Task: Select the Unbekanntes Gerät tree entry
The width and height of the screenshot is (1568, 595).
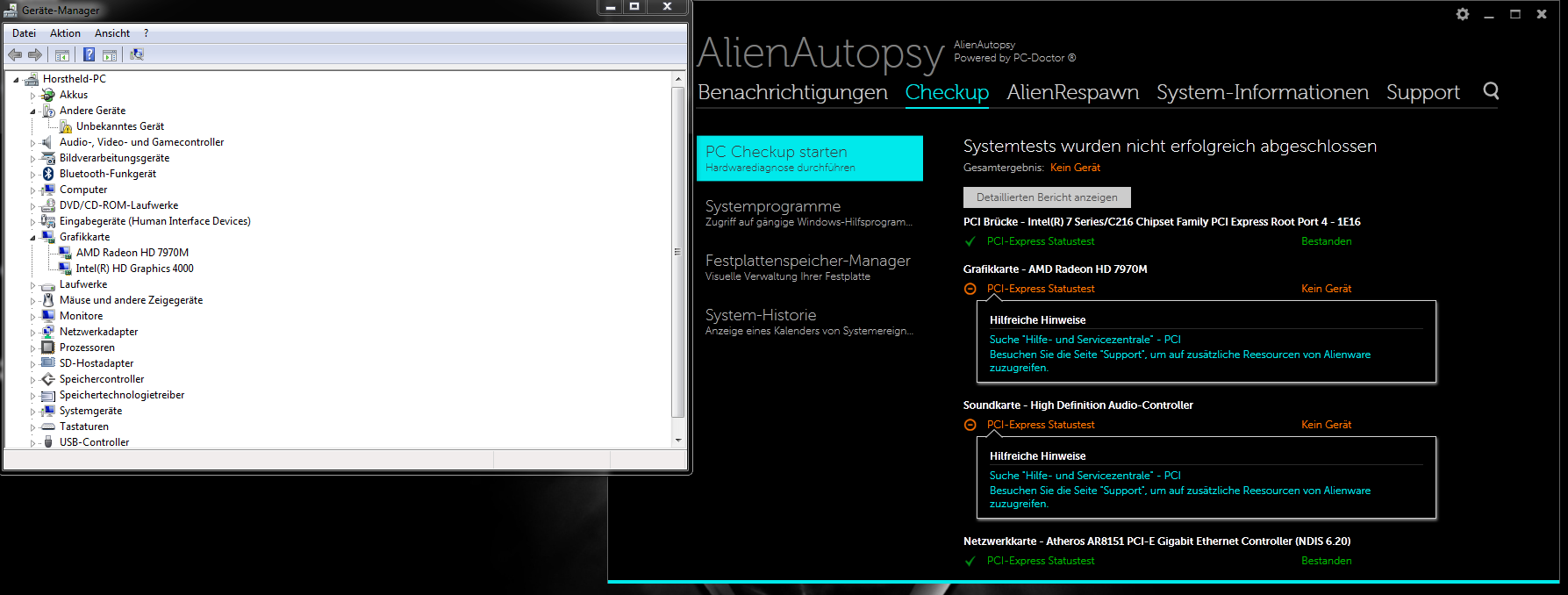Action: pyautogui.click(x=120, y=126)
